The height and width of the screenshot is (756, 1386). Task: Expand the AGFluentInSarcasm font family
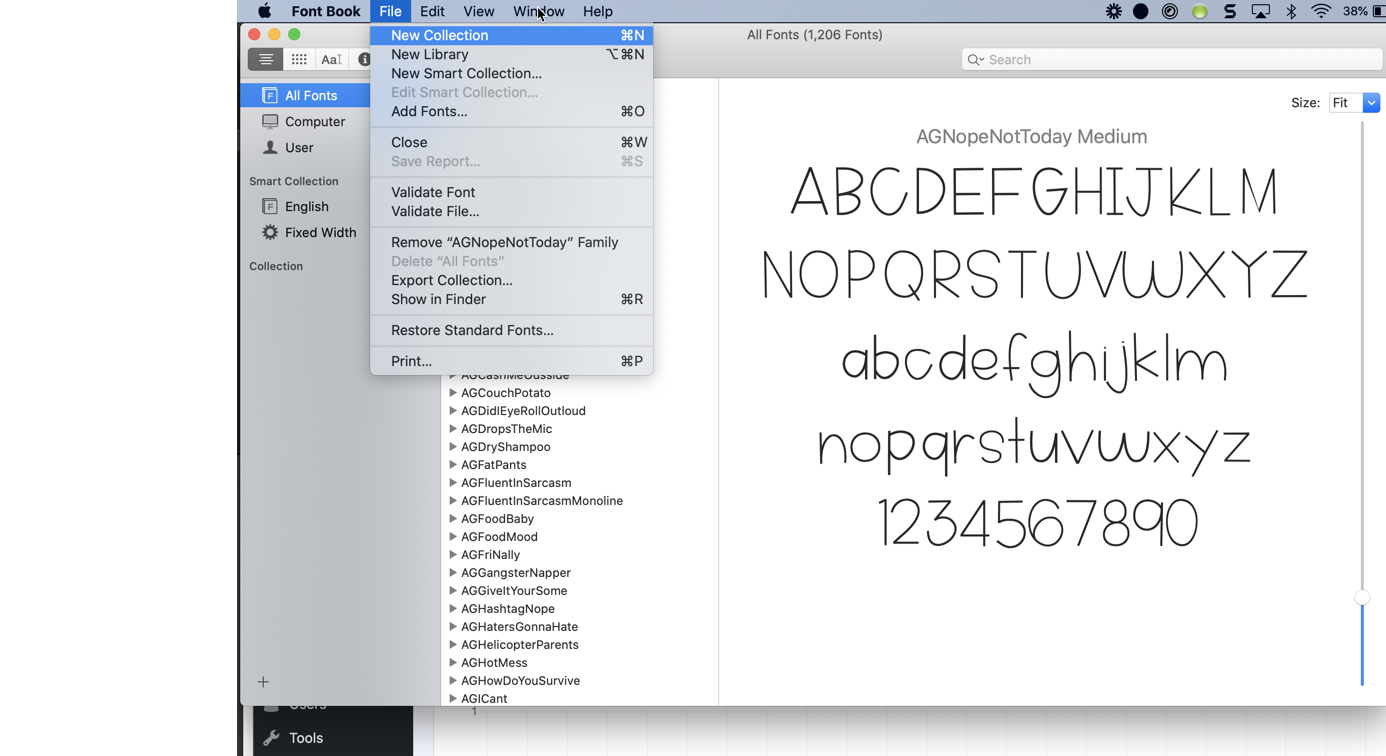click(453, 483)
